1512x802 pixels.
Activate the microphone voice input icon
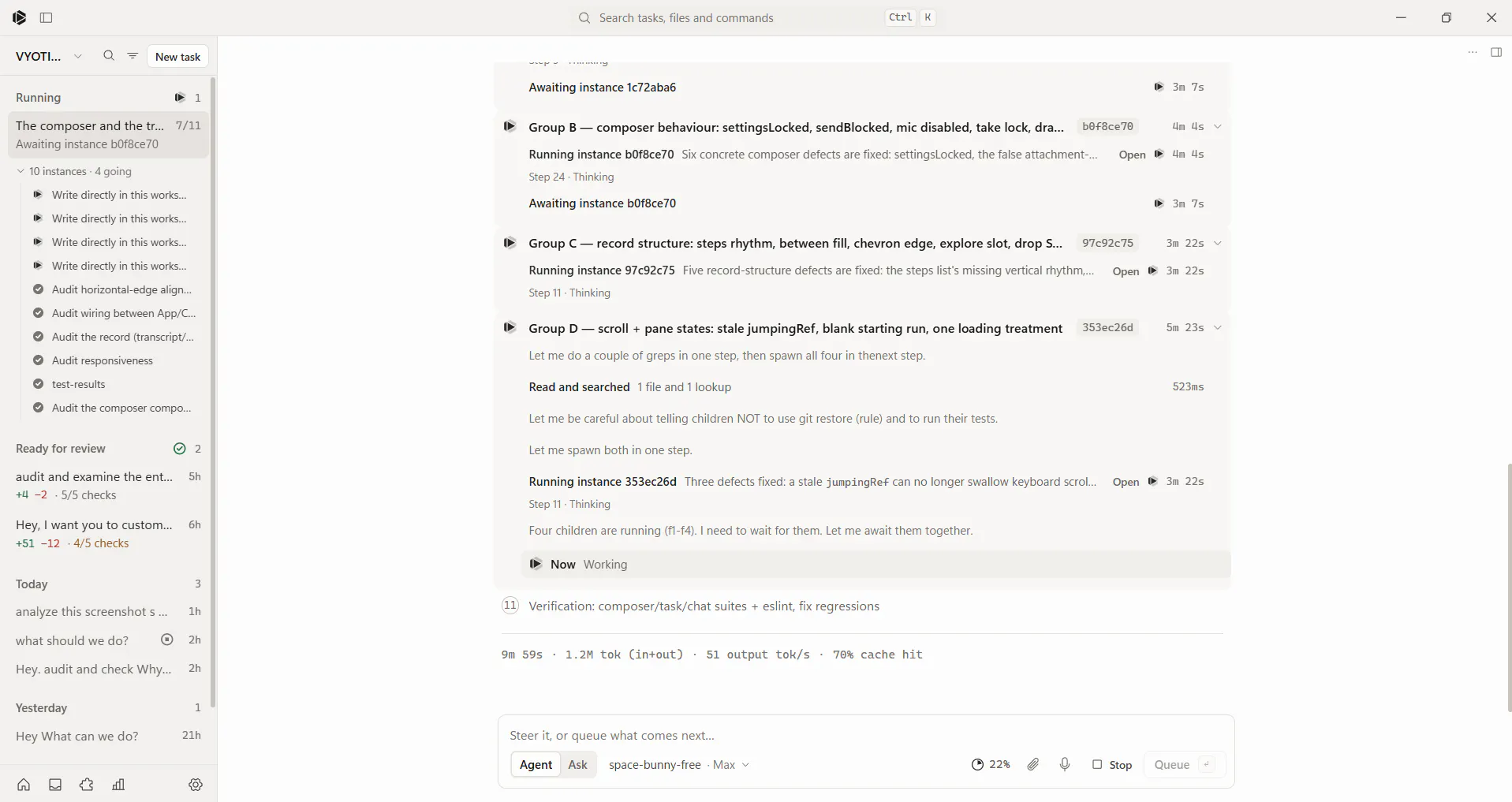point(1065,764)
